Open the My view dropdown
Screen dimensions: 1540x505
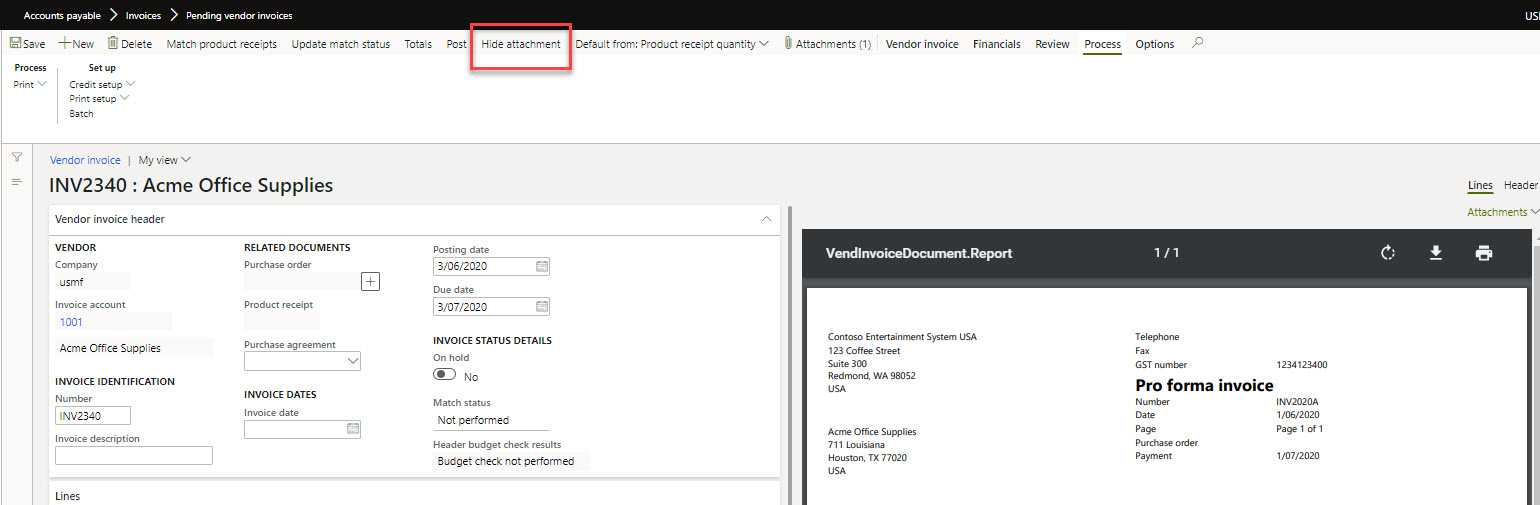click(165, 160)
